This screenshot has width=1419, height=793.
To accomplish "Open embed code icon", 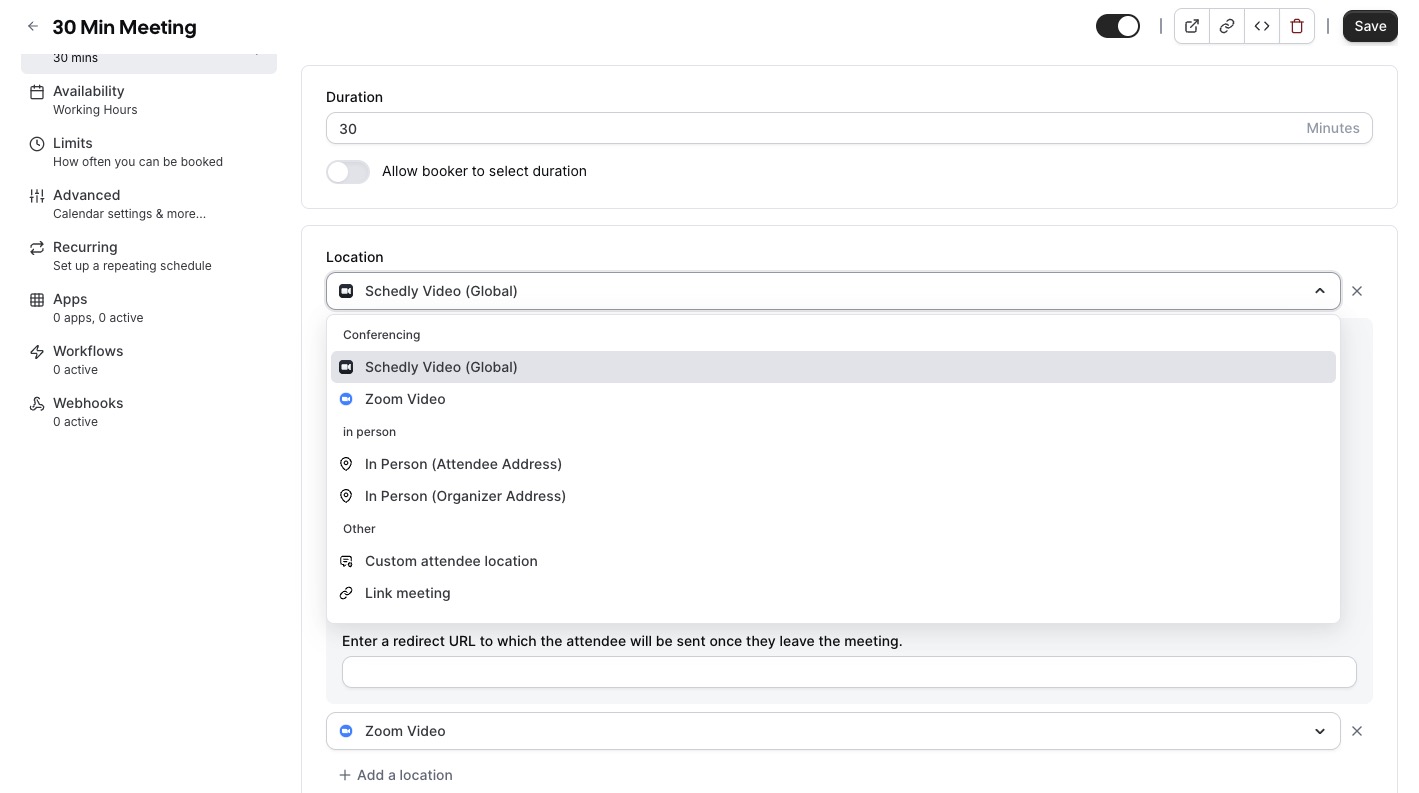I will tap(1262, 27).
